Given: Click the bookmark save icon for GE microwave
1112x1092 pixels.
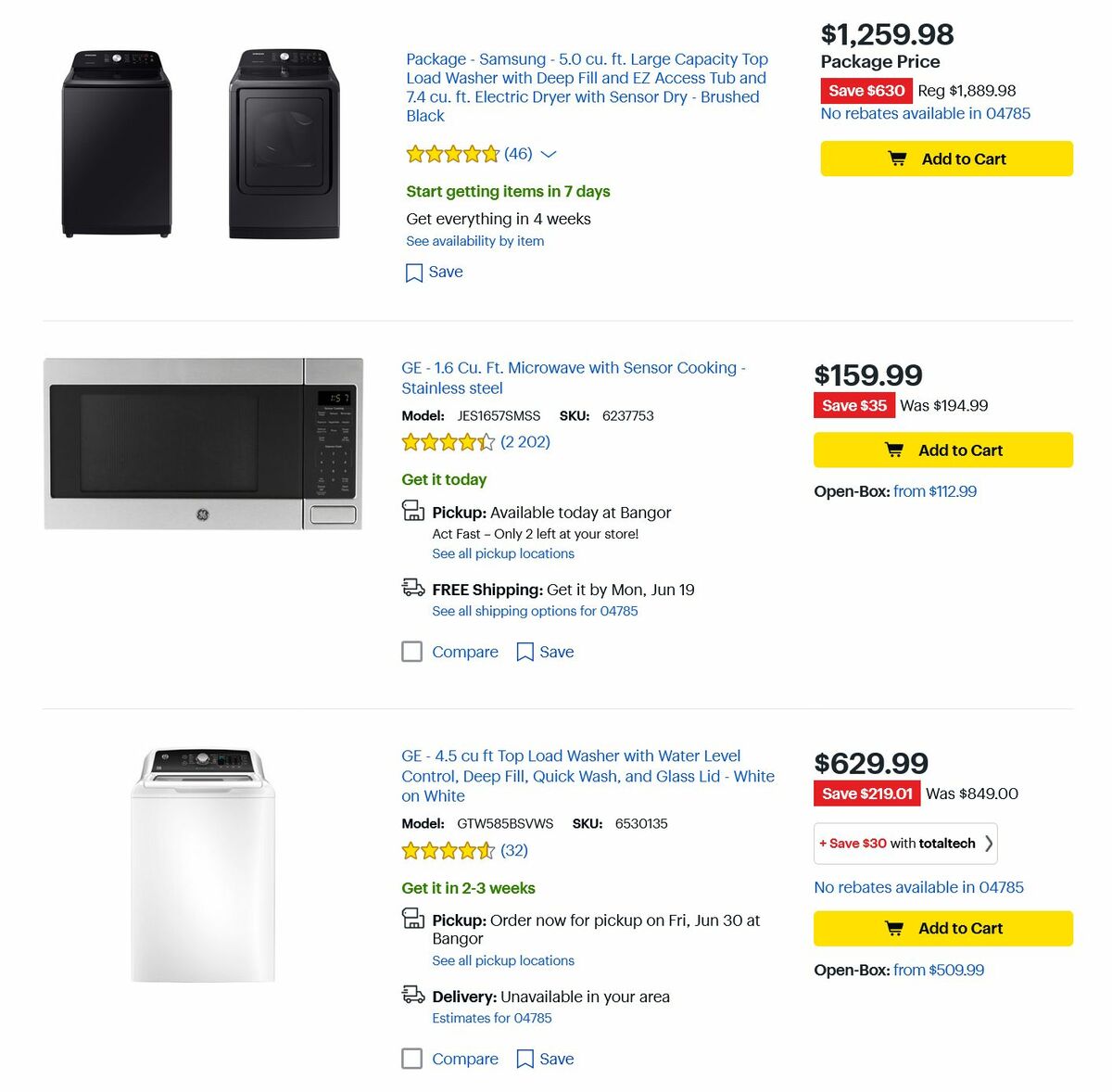Looking at the screenshot, I should (x=524, y=652).
